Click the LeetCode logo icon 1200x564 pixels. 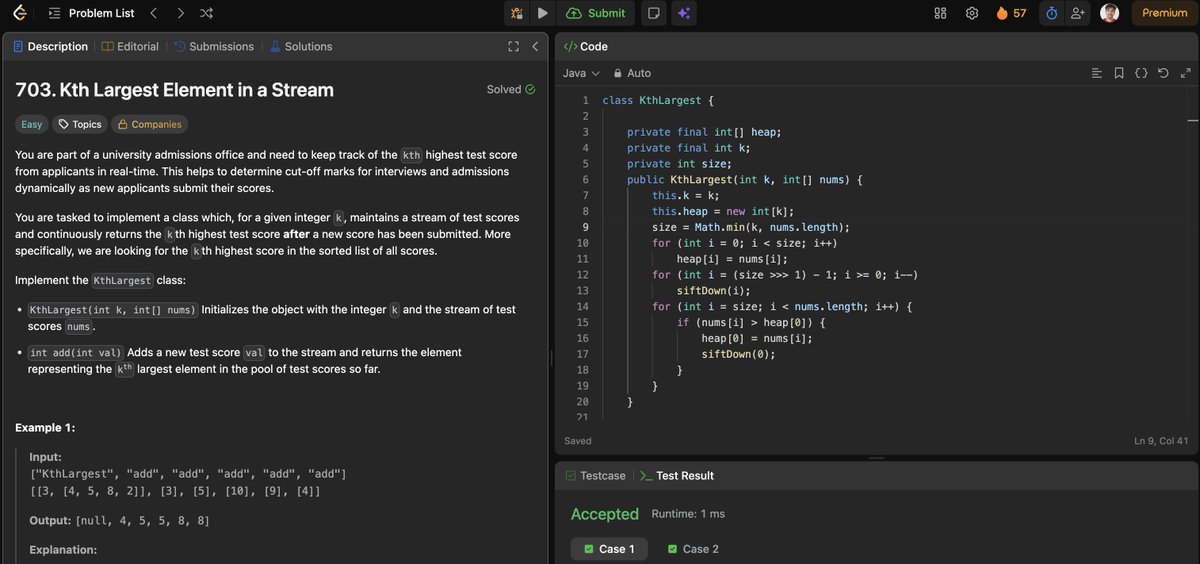point(21,13)
